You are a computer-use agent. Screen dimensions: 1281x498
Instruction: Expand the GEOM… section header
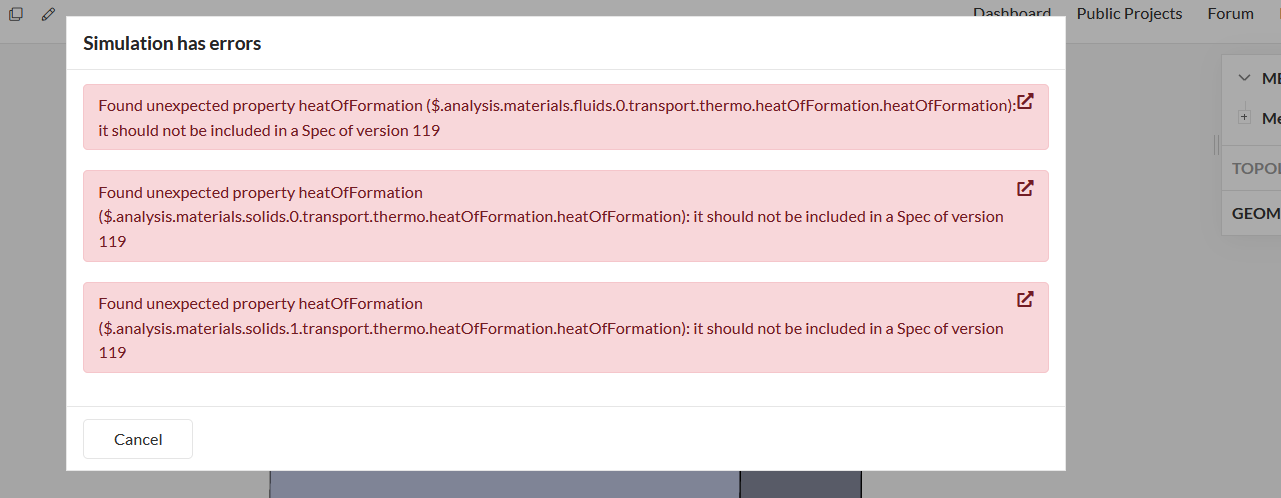pos(1256,213)
